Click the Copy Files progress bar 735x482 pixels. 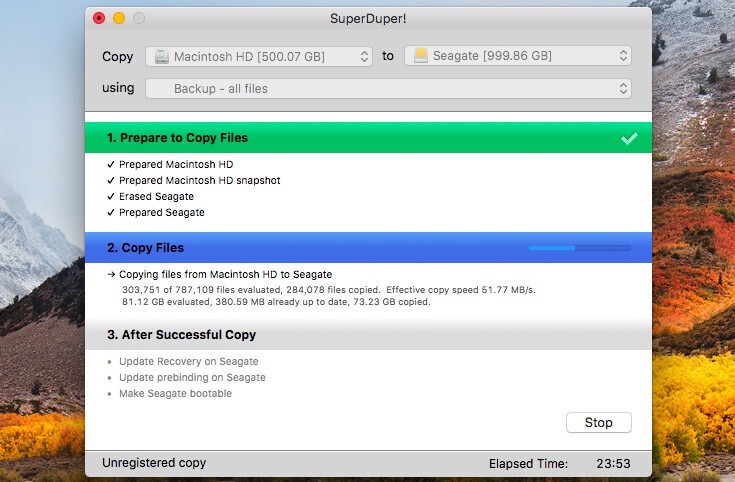pyautogui.click(x=579, y=248)
